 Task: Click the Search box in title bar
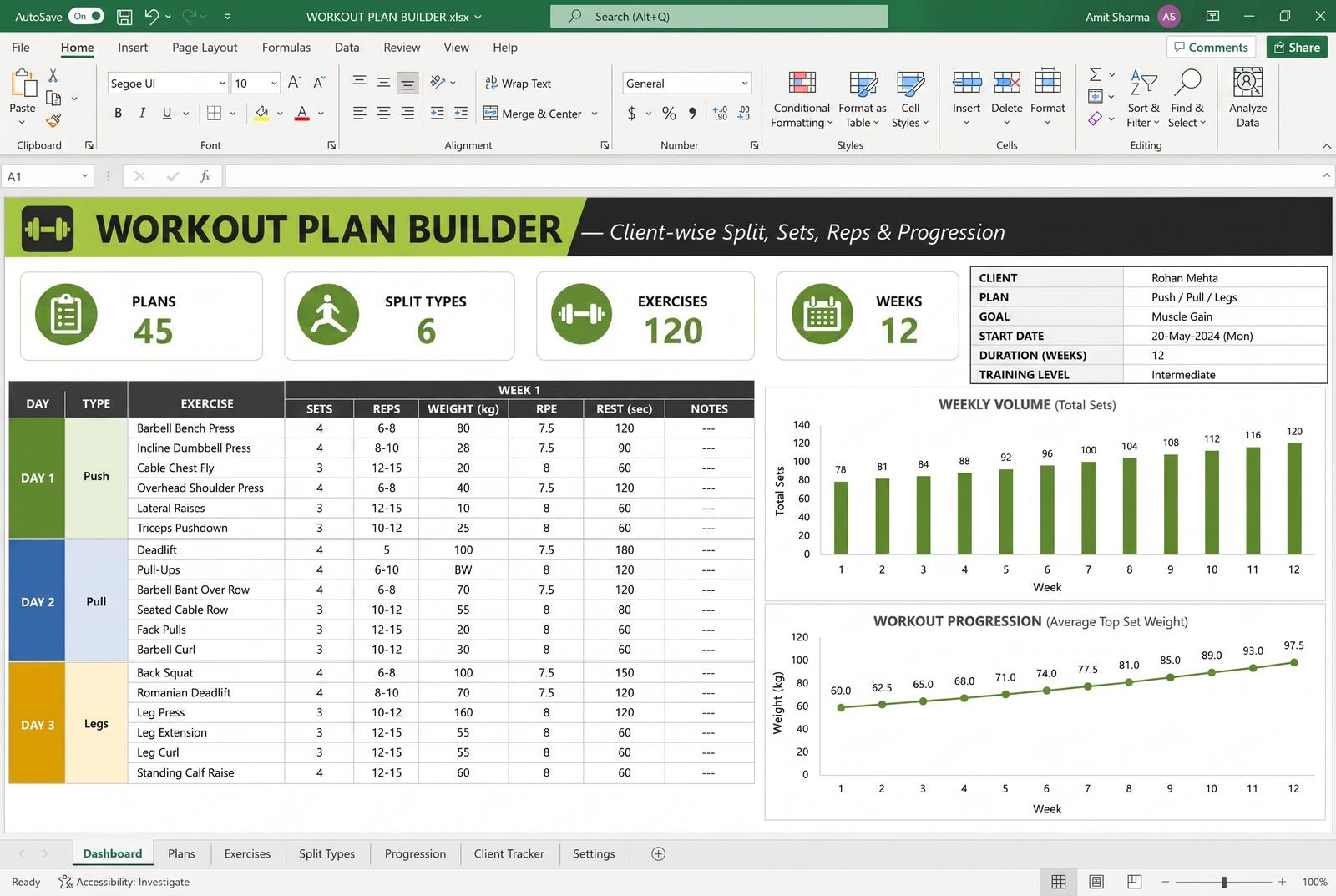(x=719, y=16)
